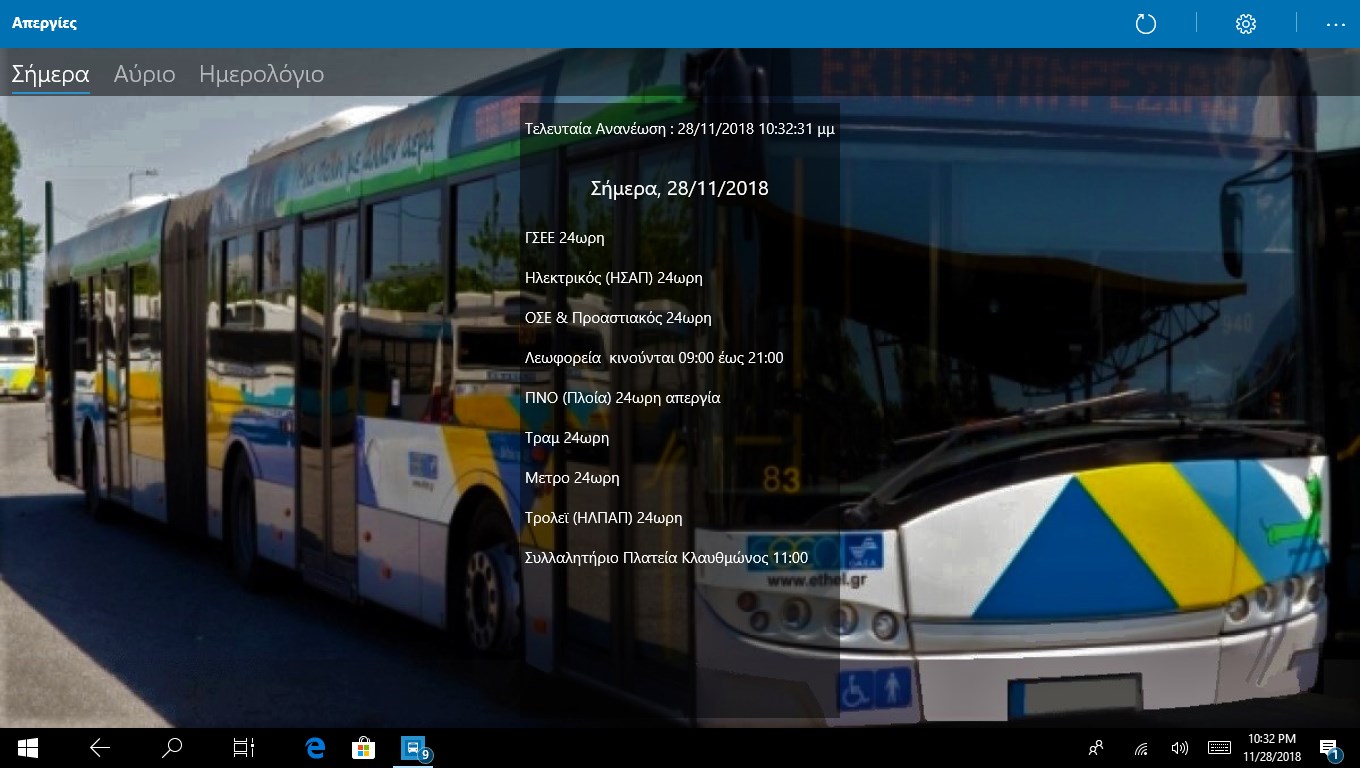Open the taskbar clock showing 10:32 PM

click(x=1272, y=748)
